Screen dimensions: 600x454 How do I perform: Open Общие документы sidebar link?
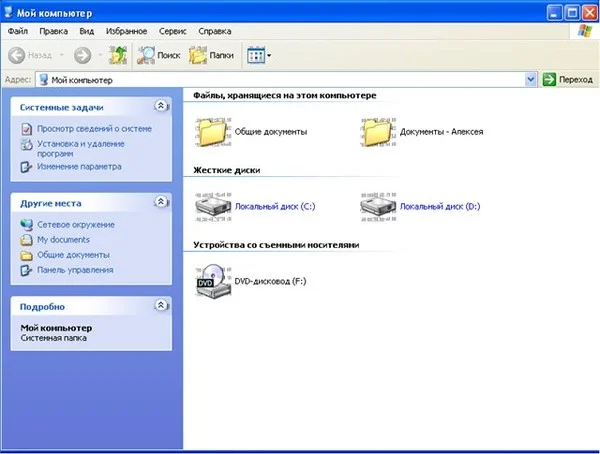point(73,255)
